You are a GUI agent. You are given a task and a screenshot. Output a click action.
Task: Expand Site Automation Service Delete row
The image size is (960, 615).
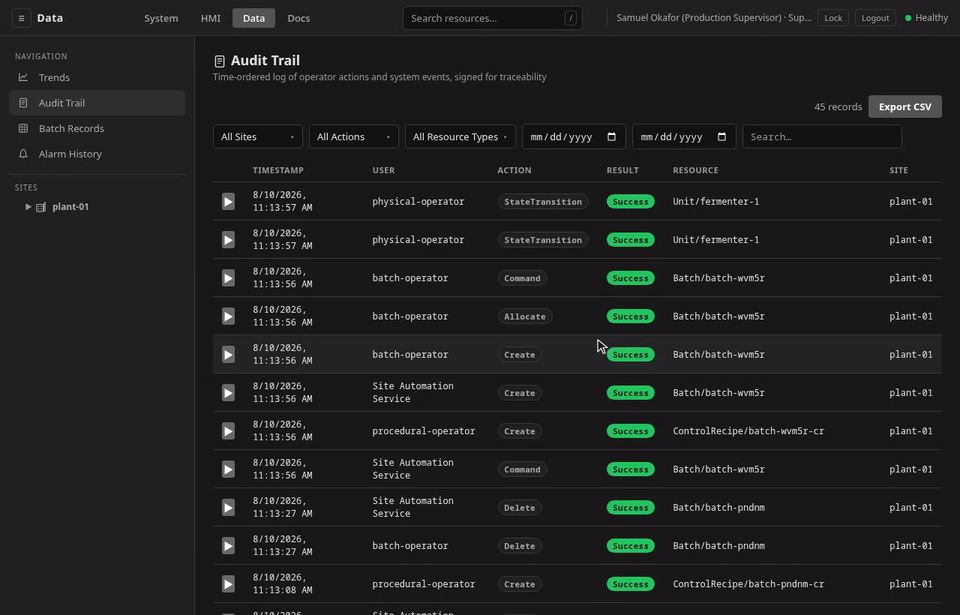[228, 508]
